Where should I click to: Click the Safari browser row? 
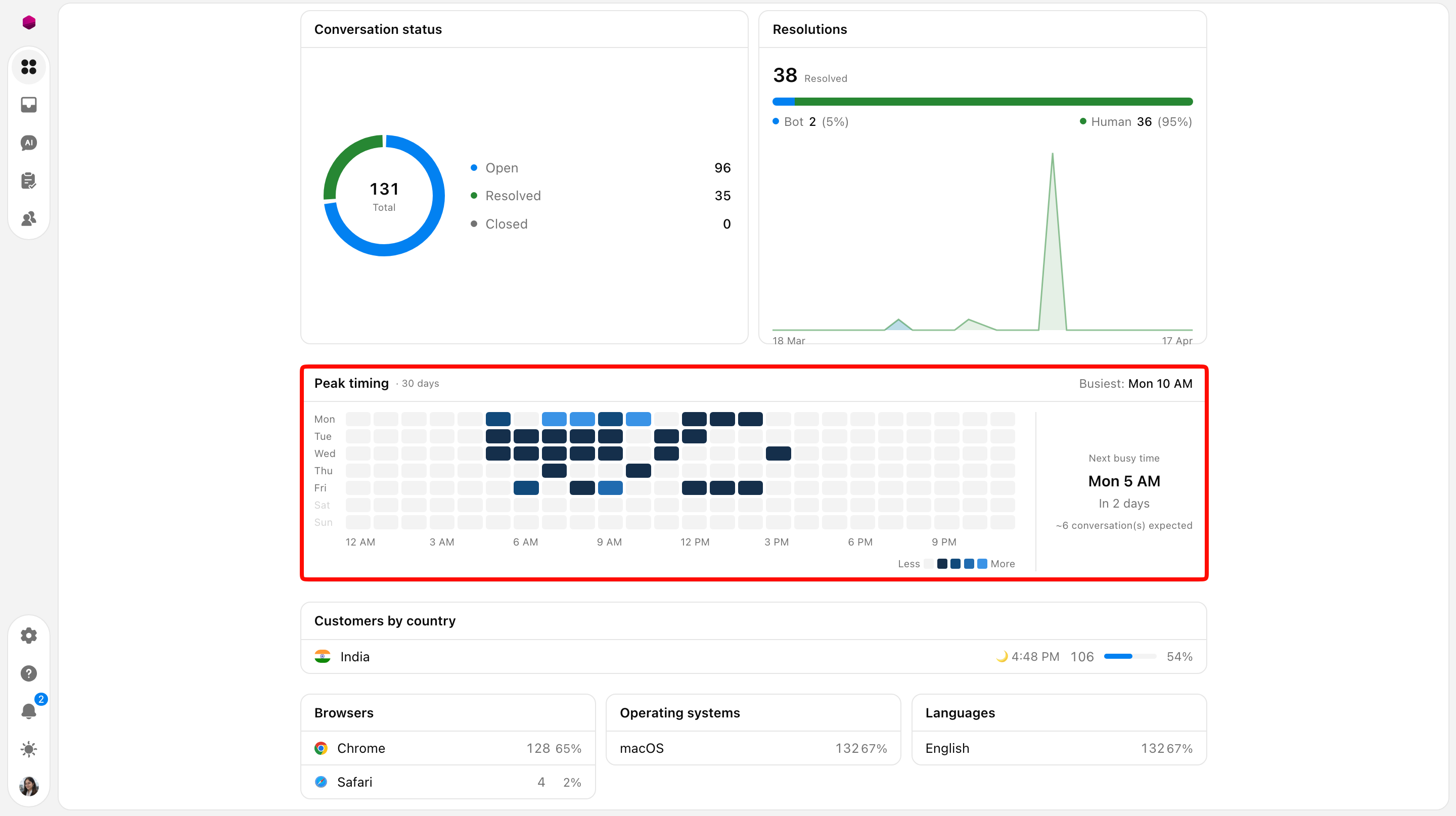coord(447,782)
